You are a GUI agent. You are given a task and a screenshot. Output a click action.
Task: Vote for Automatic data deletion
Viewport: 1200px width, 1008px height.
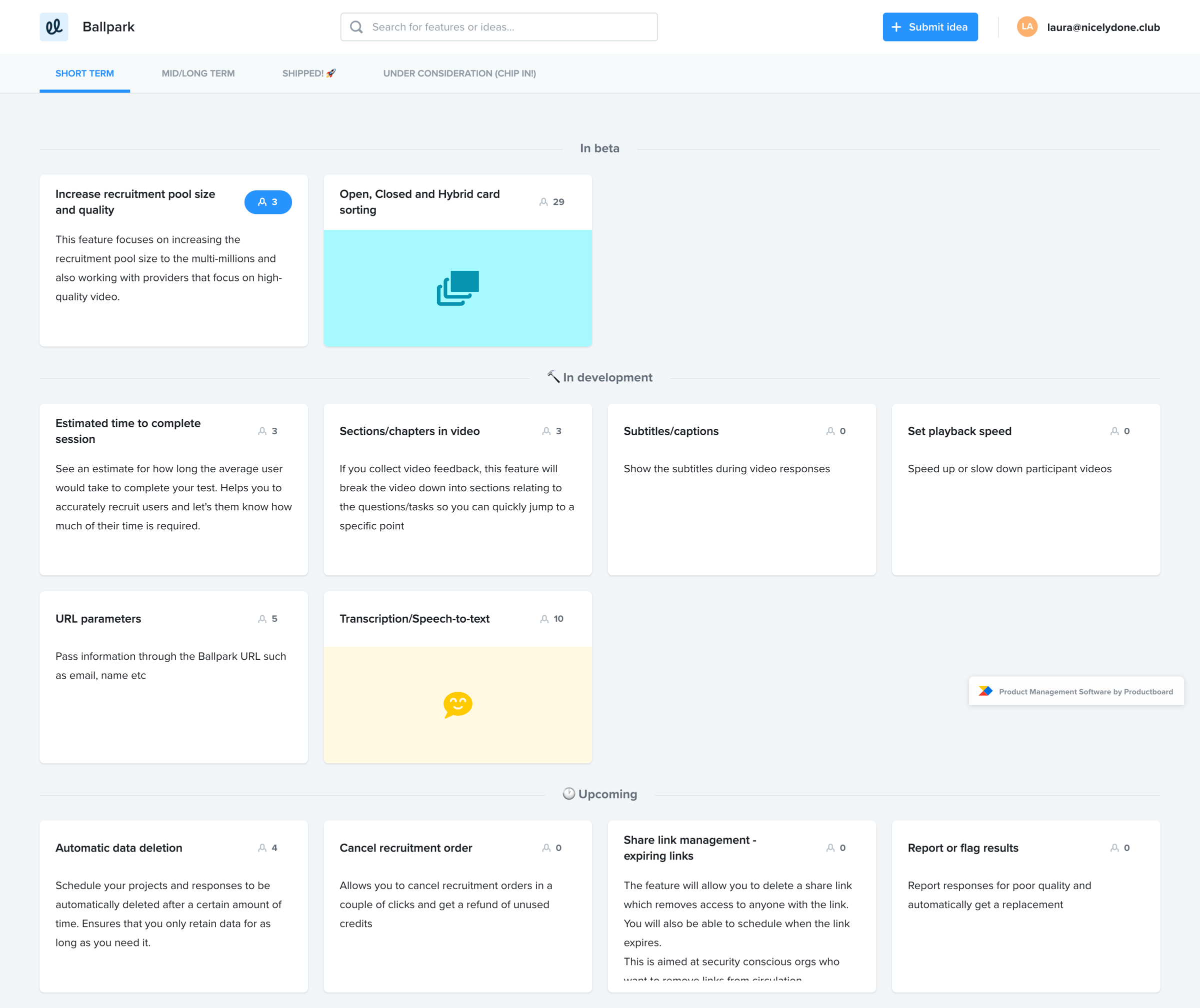[267, 848]
